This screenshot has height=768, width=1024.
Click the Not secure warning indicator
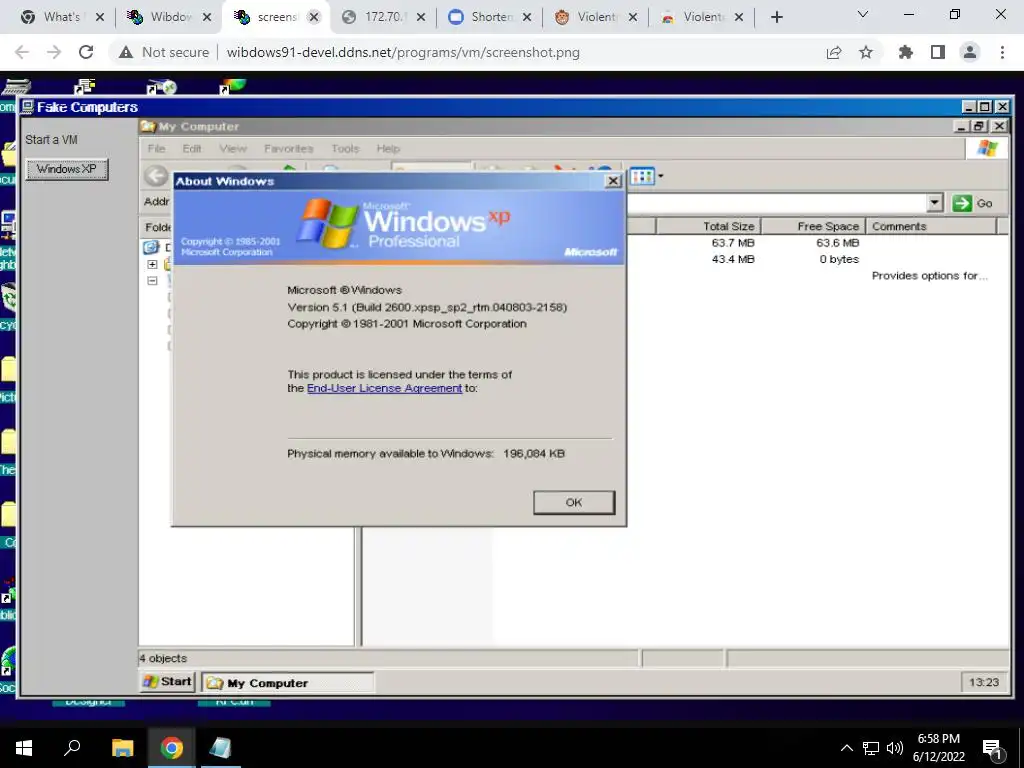pyautogui.click(x=163, y=52)
